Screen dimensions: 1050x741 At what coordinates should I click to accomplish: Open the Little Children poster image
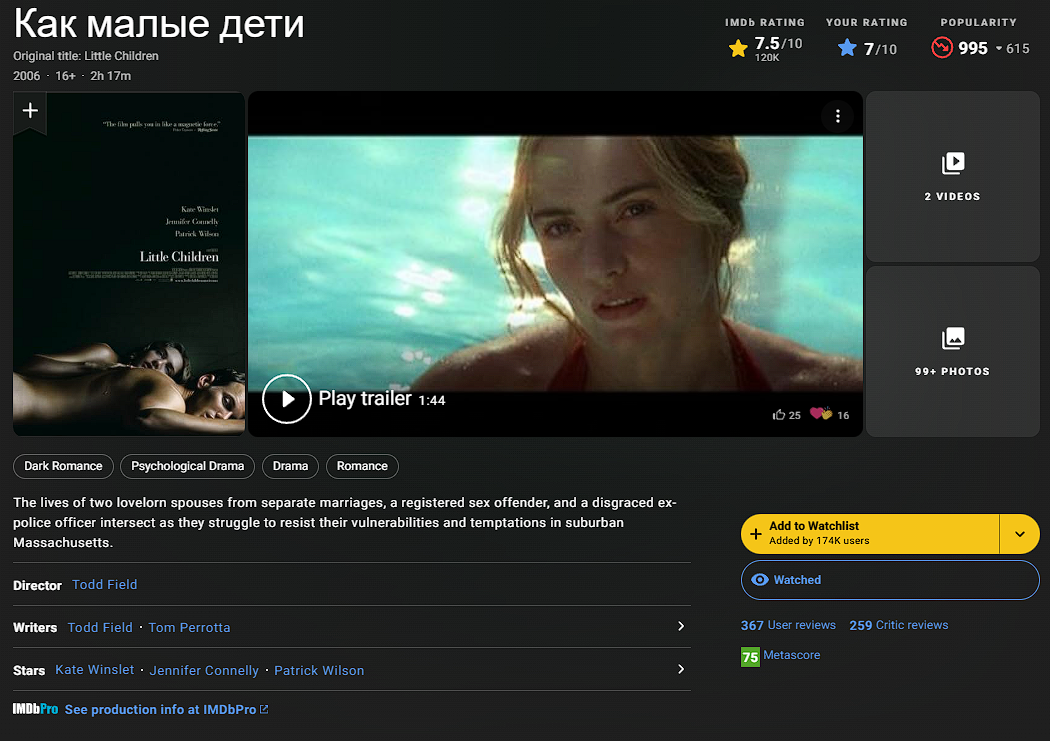coord(129,264)
